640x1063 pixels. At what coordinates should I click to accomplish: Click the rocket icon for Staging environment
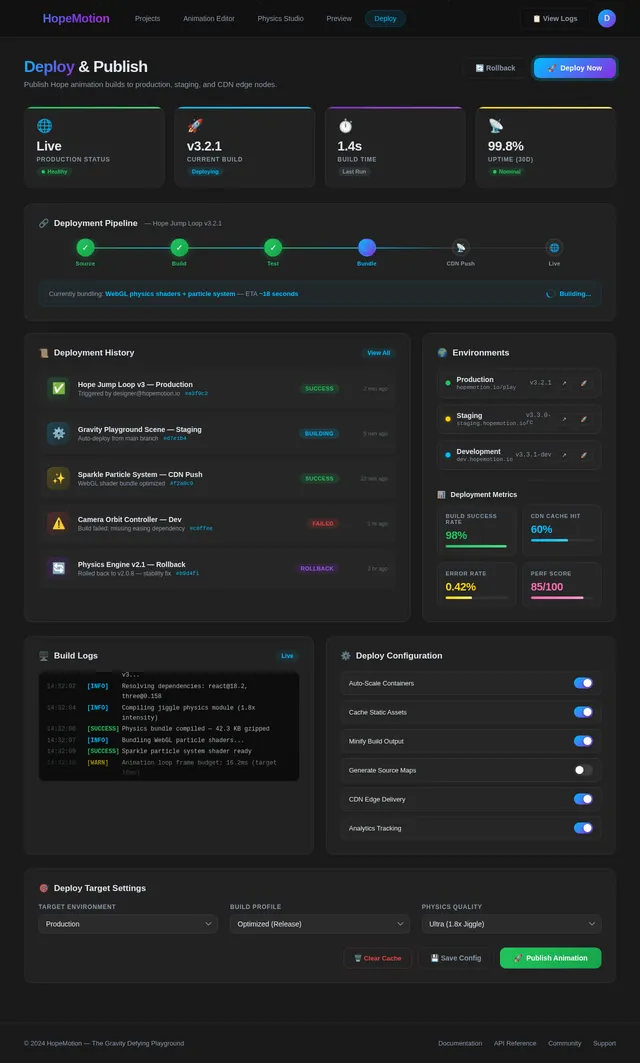(584, 419)
